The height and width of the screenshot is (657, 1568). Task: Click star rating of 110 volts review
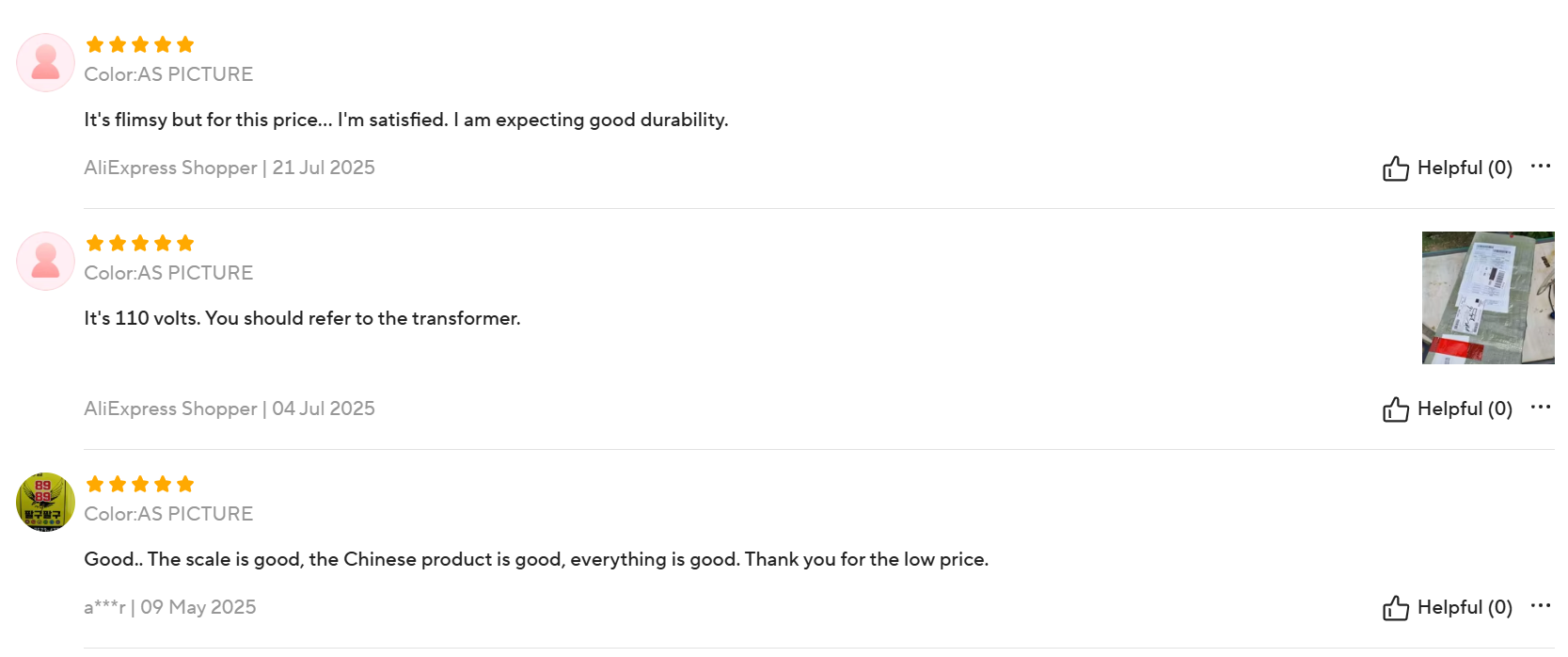click(139, 243)
